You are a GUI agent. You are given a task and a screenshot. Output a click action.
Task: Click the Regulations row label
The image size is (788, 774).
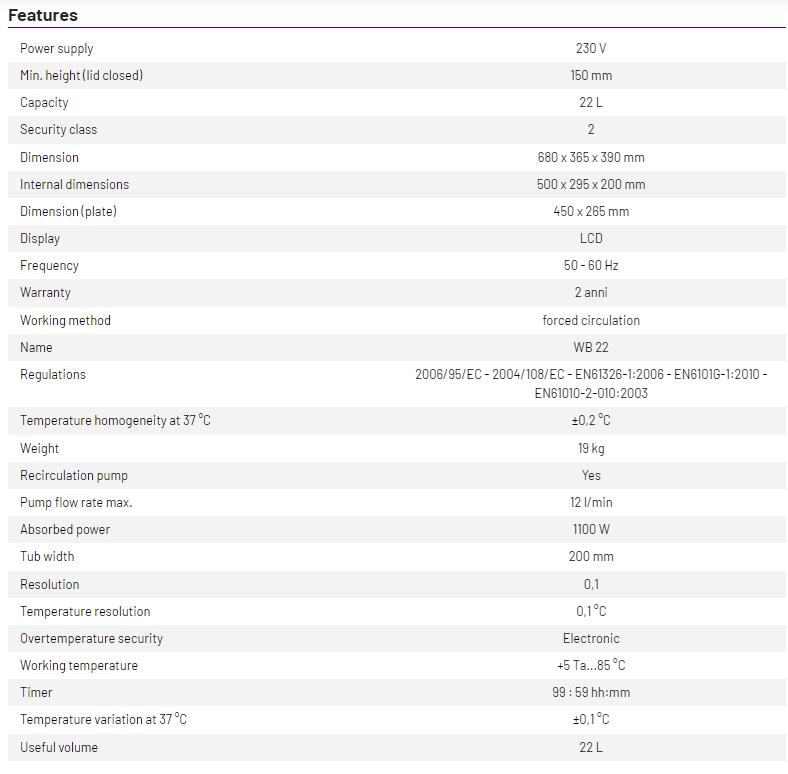53,375
